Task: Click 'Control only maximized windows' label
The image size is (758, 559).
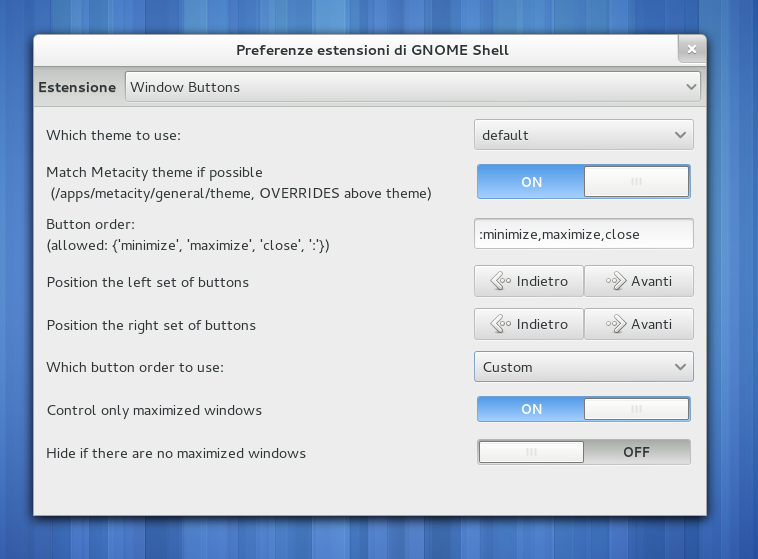Action: [154, 410]
